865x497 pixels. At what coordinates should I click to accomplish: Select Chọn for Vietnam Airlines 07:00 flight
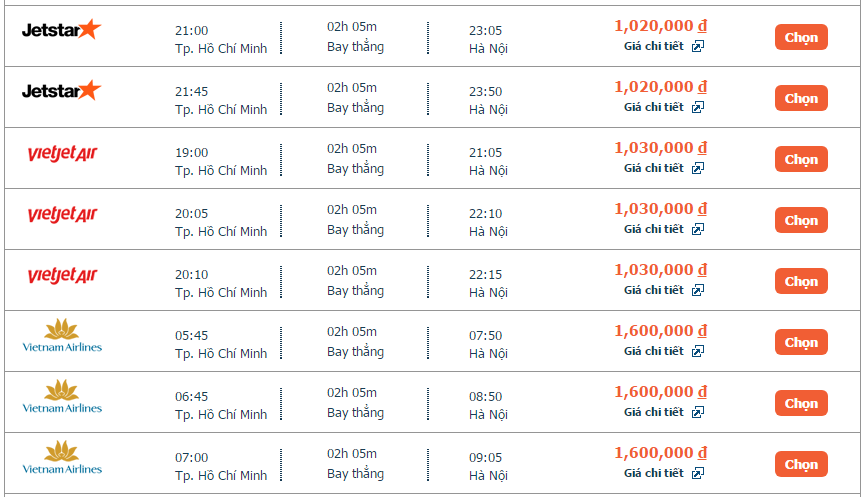pos(801,464)
